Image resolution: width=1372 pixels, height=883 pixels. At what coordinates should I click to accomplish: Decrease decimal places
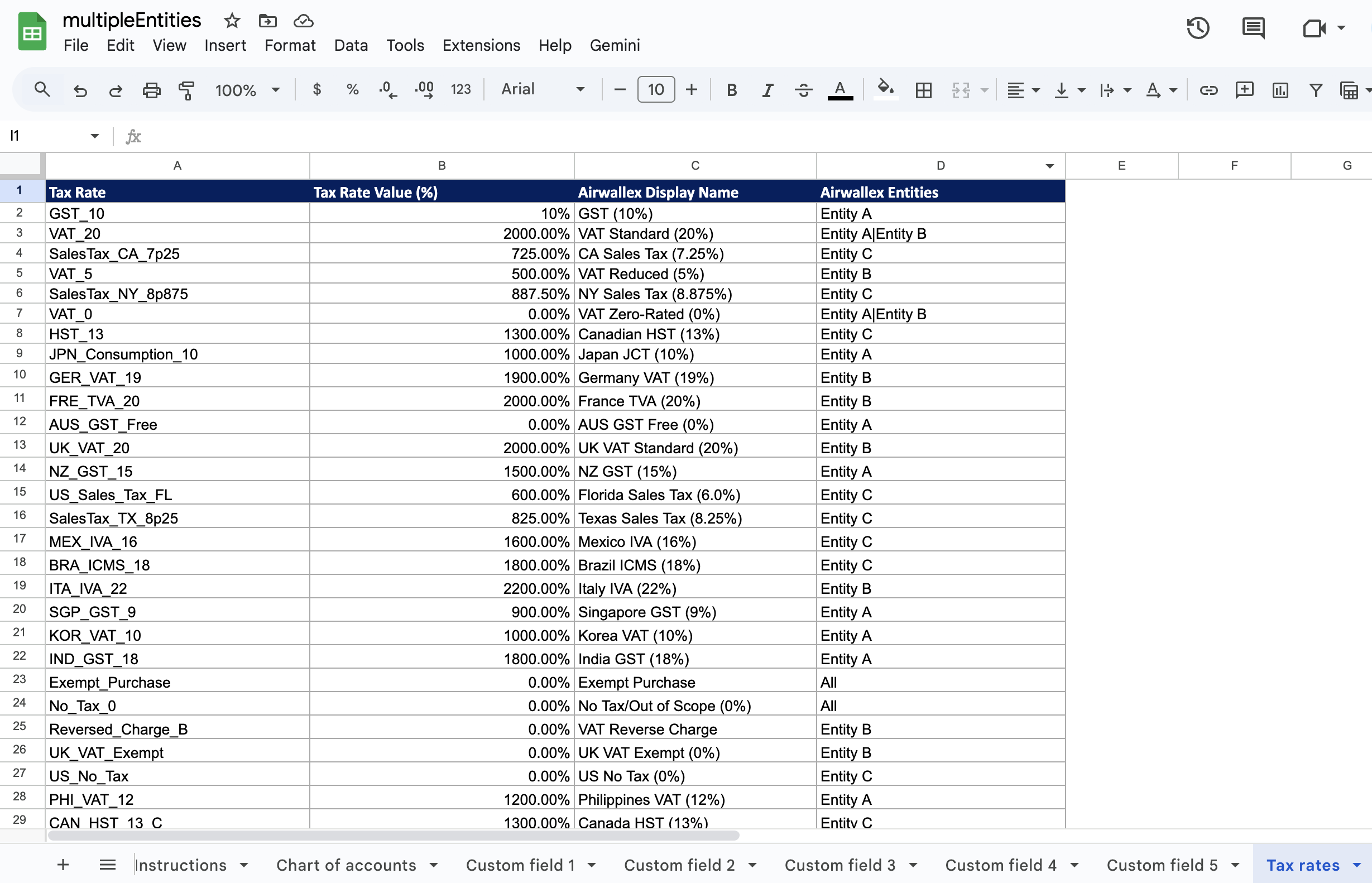(x=387, y=89)
